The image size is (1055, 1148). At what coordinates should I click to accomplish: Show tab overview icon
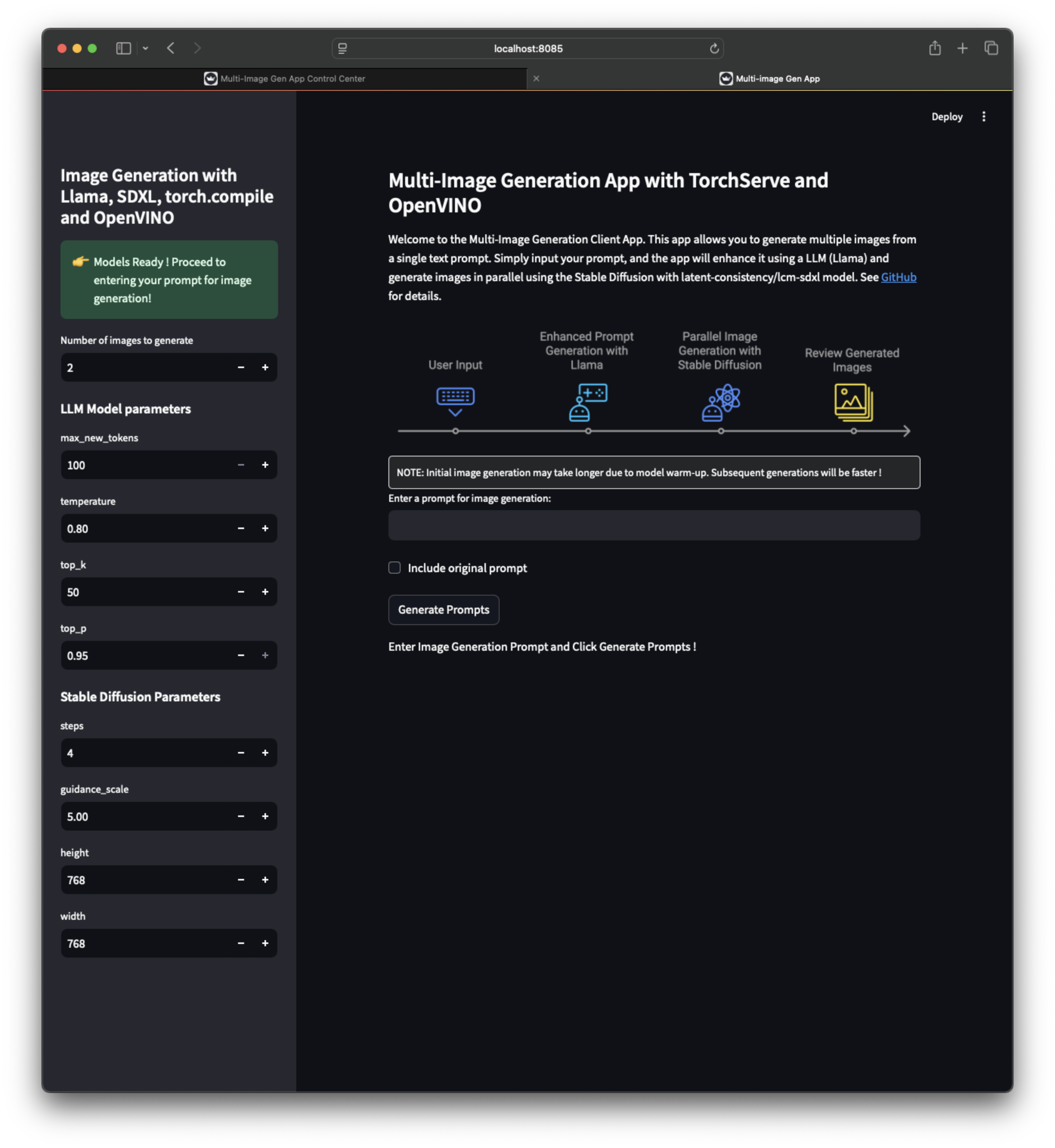point(991,48)
